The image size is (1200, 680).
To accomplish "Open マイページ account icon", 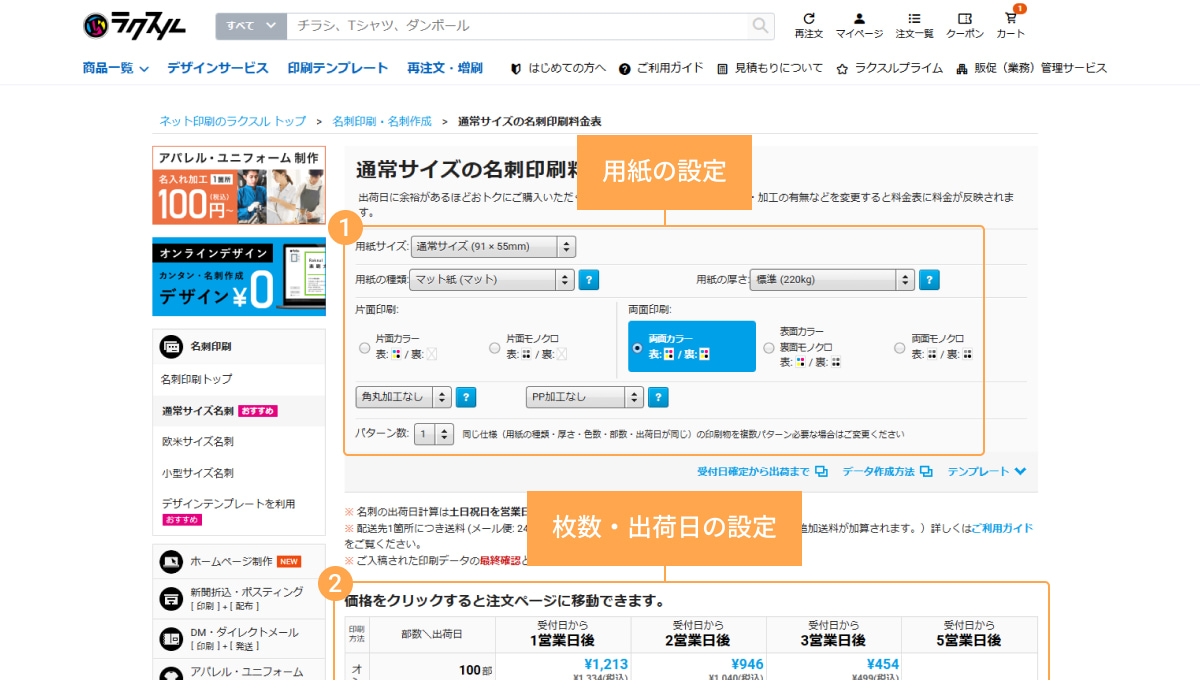I will (x=859, y=18).
